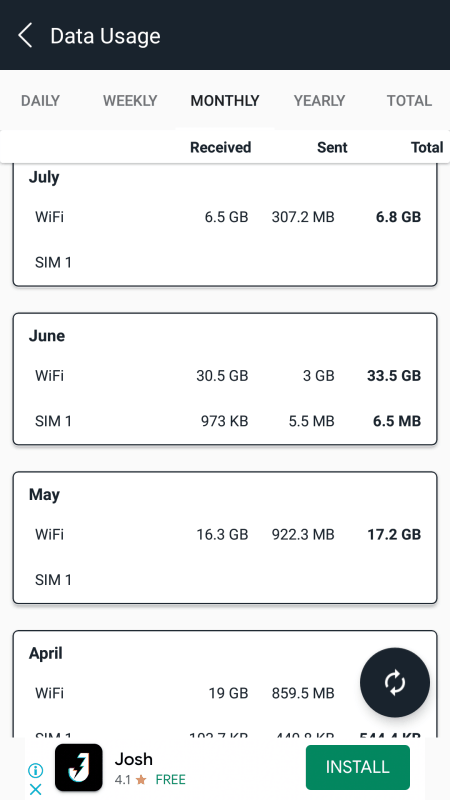Close the Josh advertisement
The width and height of the screenshot is (450, 800).
35,789
